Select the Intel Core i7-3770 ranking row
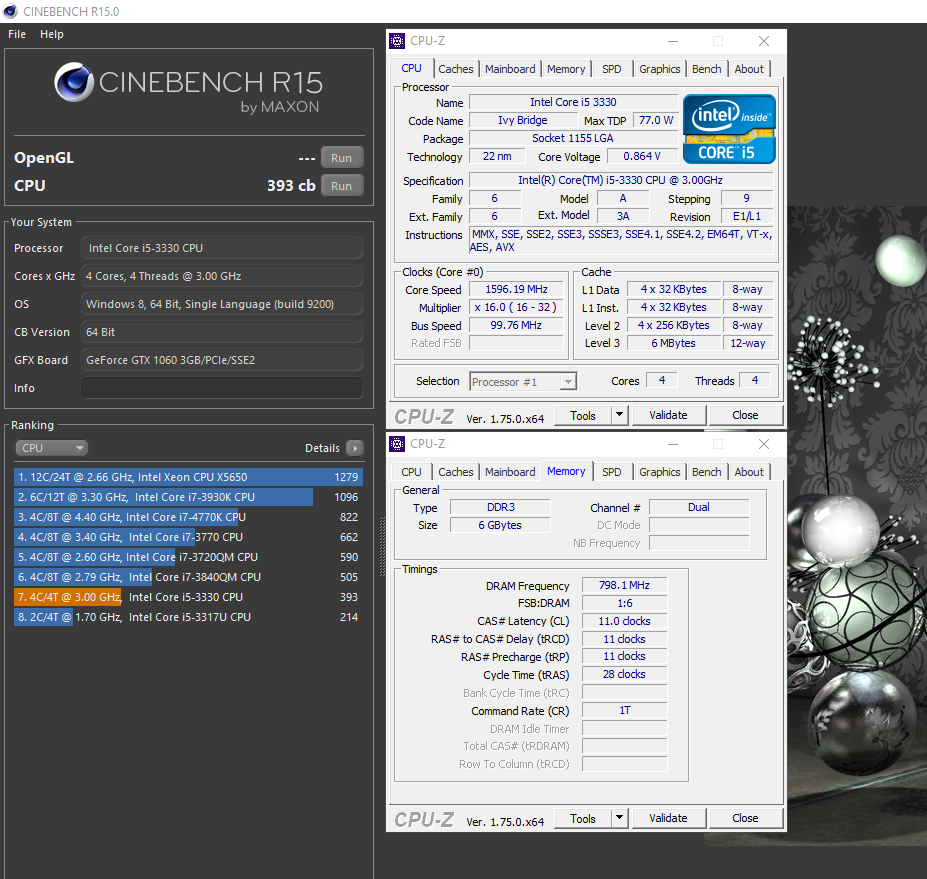Image resolution: width=927 pixels, height=879 pixels. coord(188,537)
